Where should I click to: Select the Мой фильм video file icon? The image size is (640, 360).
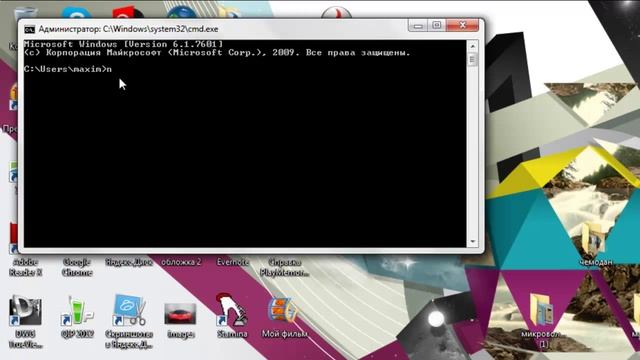click(283, 311)
